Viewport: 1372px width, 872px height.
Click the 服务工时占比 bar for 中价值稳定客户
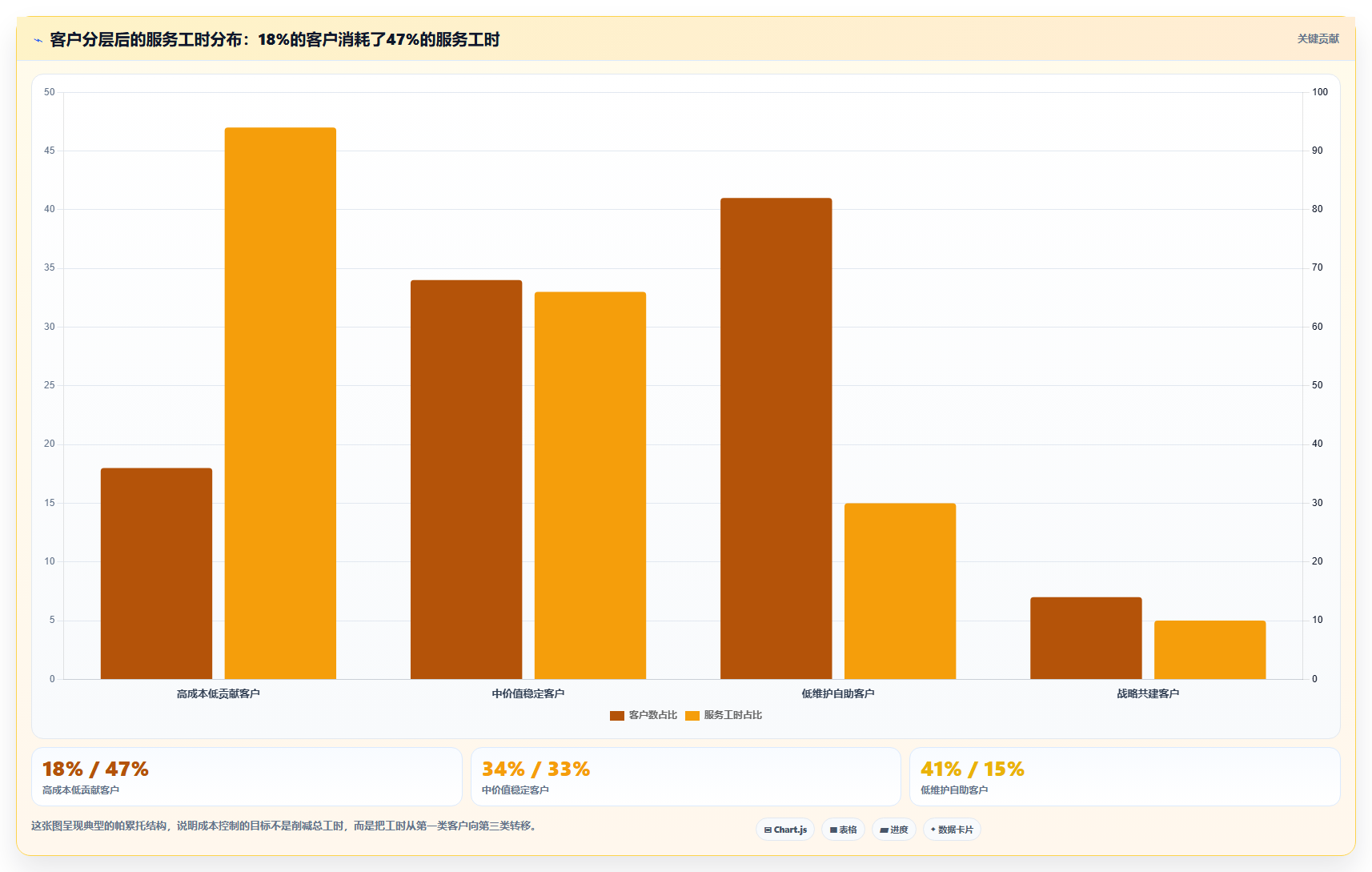pyautogui.click(x=590, y=485)
